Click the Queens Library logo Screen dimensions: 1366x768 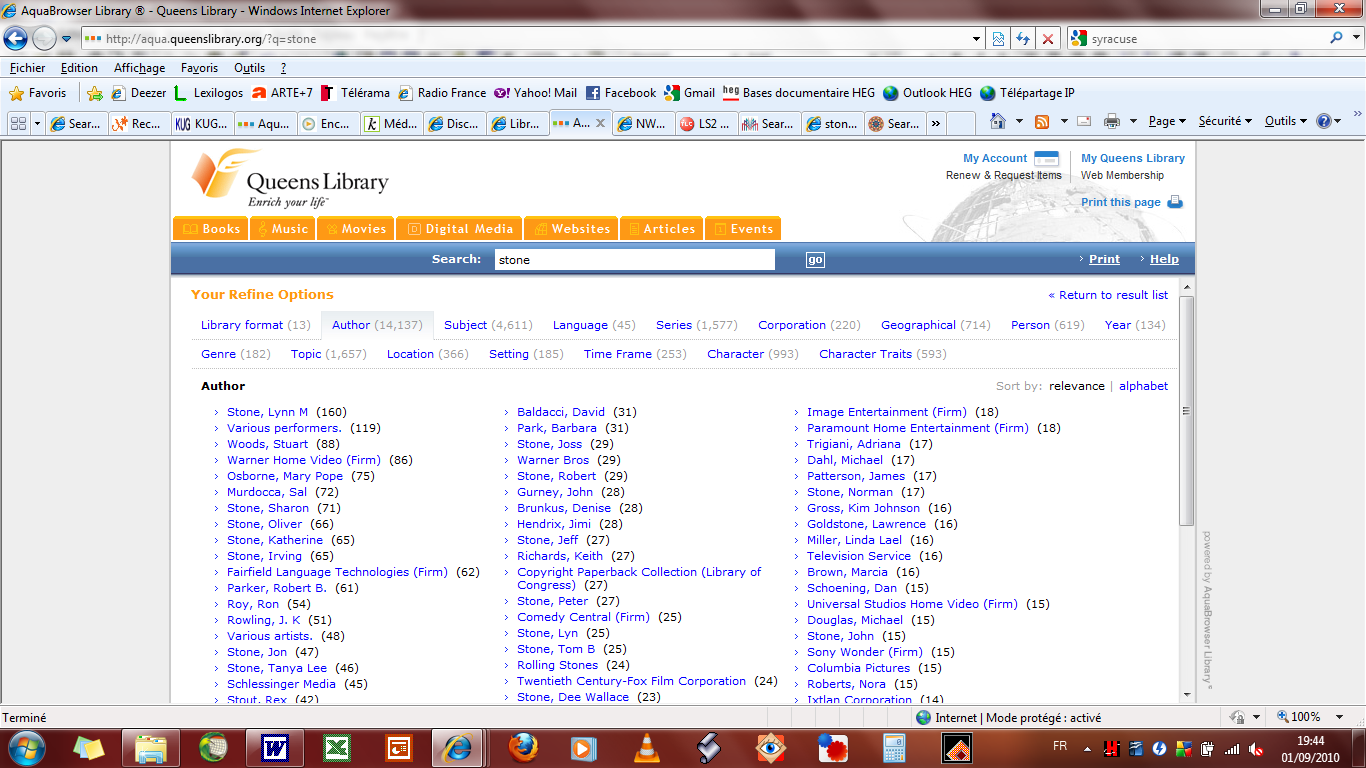click(290, 177)
